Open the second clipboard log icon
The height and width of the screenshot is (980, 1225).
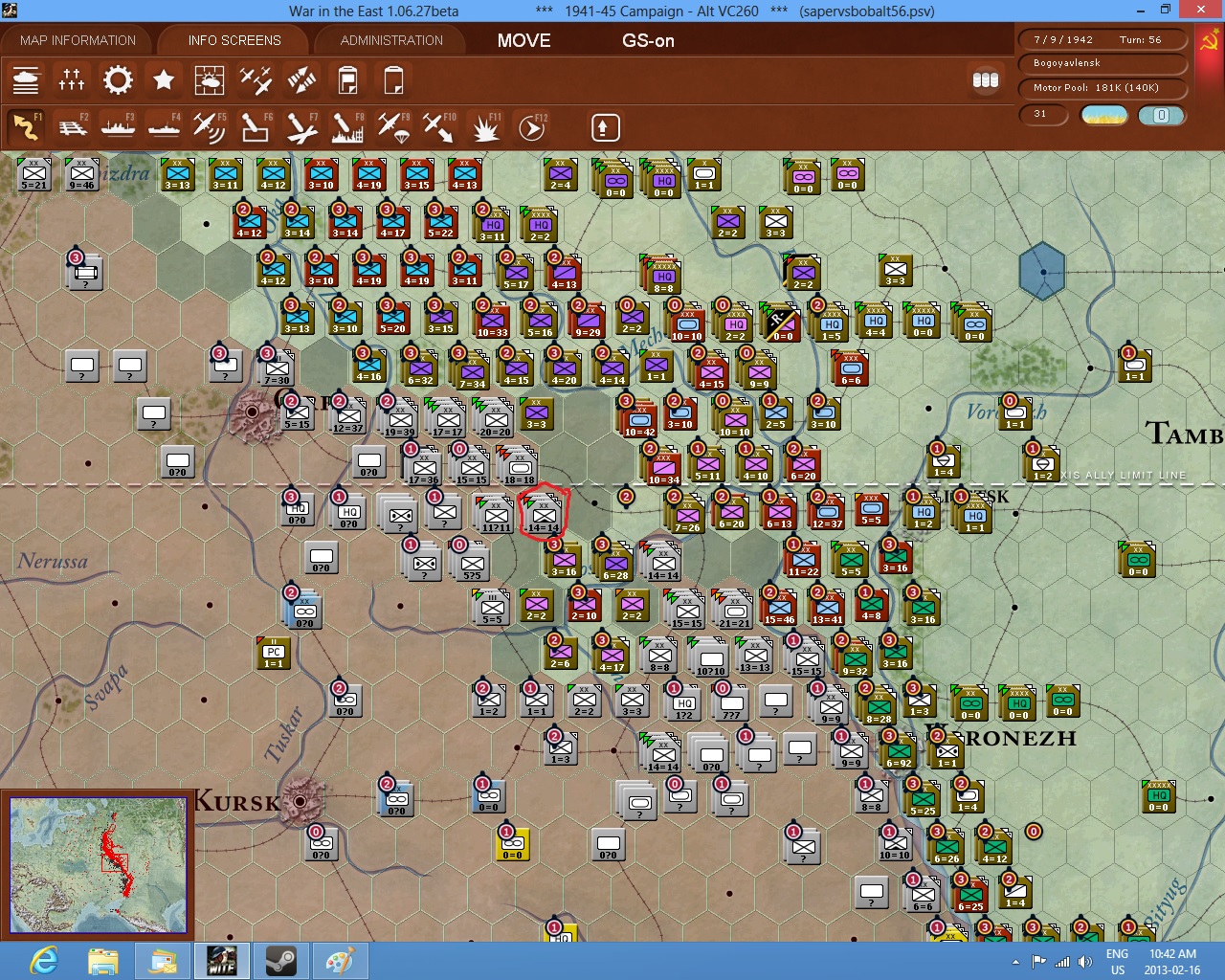click(393, 80)
